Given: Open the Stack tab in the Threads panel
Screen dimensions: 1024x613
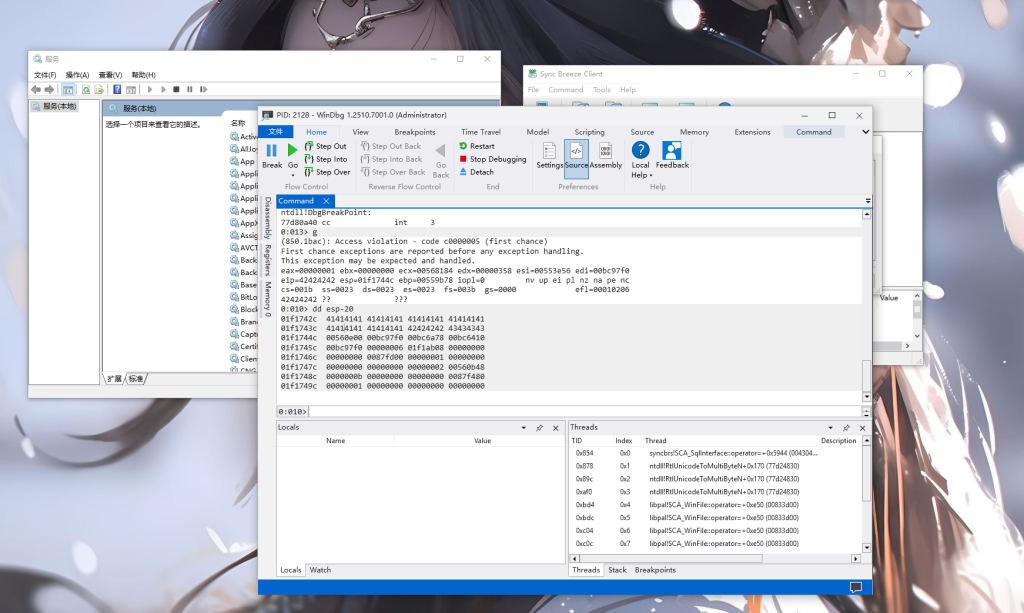Looking at the screenshot, I should (617, 570).
